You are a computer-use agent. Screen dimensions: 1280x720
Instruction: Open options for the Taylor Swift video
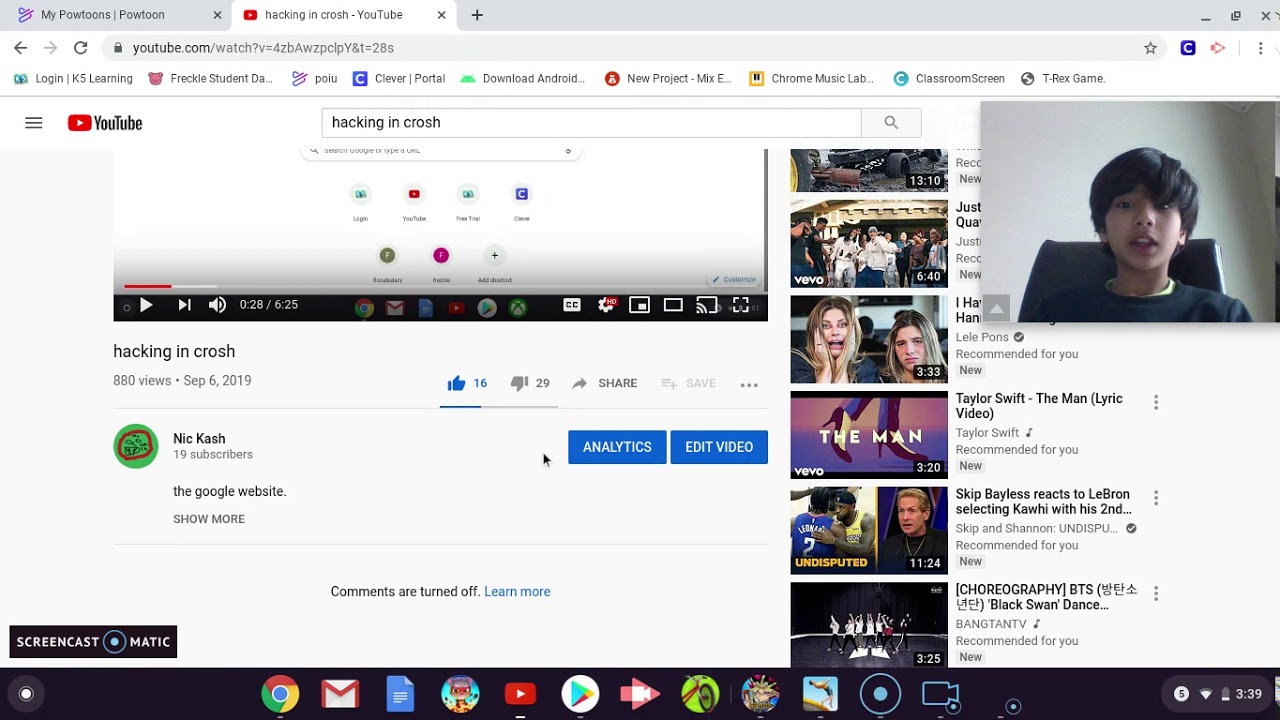[x=1156, y=402]
